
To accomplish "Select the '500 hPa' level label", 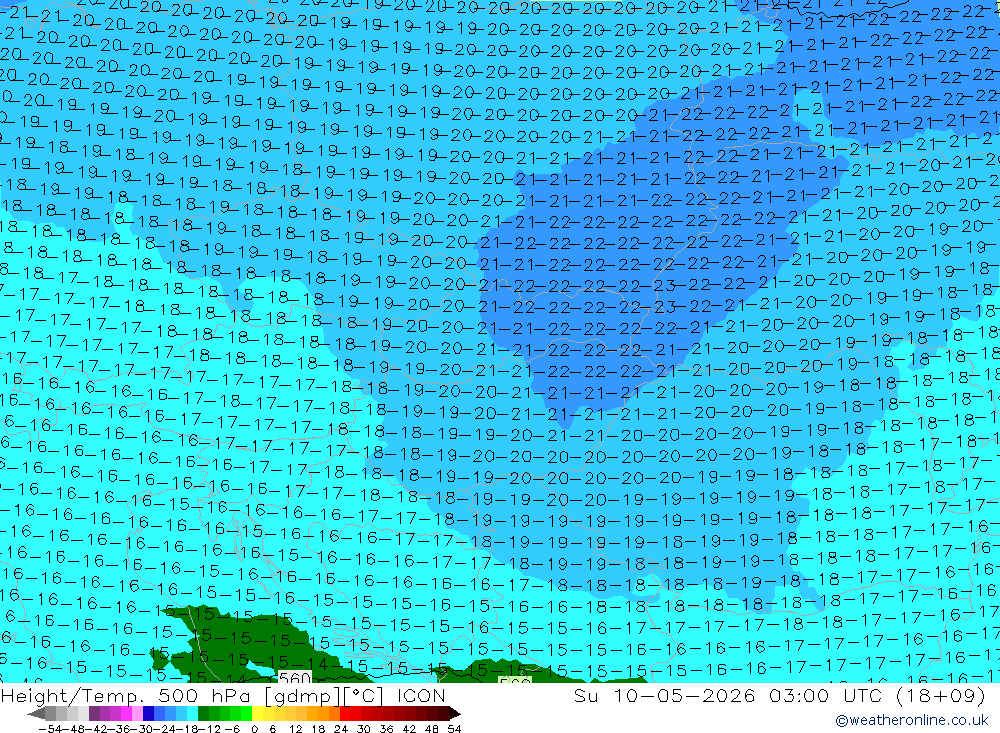I will pos(203,695).
